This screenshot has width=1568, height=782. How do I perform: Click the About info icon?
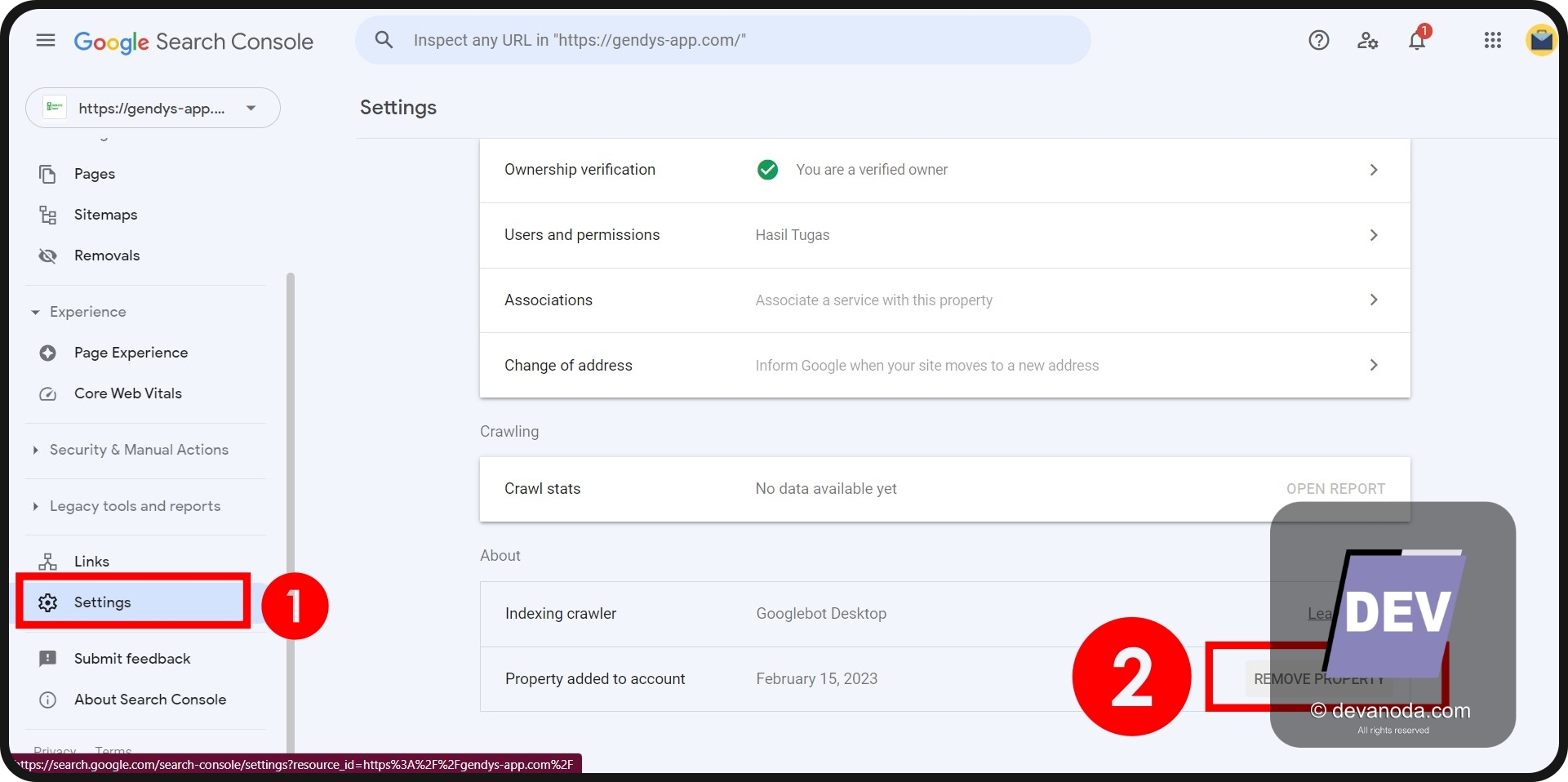tap(47, 700)
